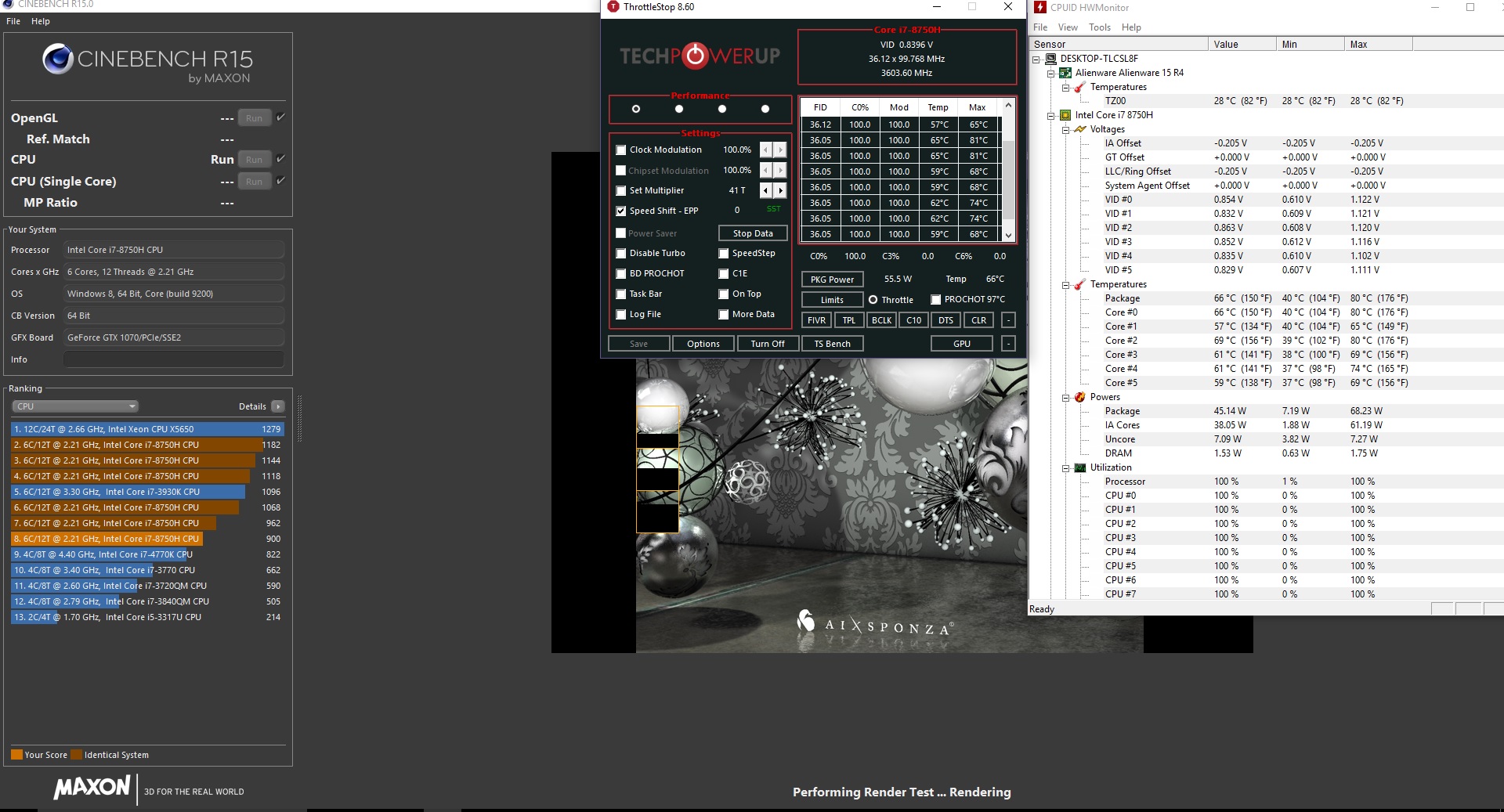The height and width of the screenshot is (812, 1504).
Task: Click the Powers flame icon
Action: 1080,397
